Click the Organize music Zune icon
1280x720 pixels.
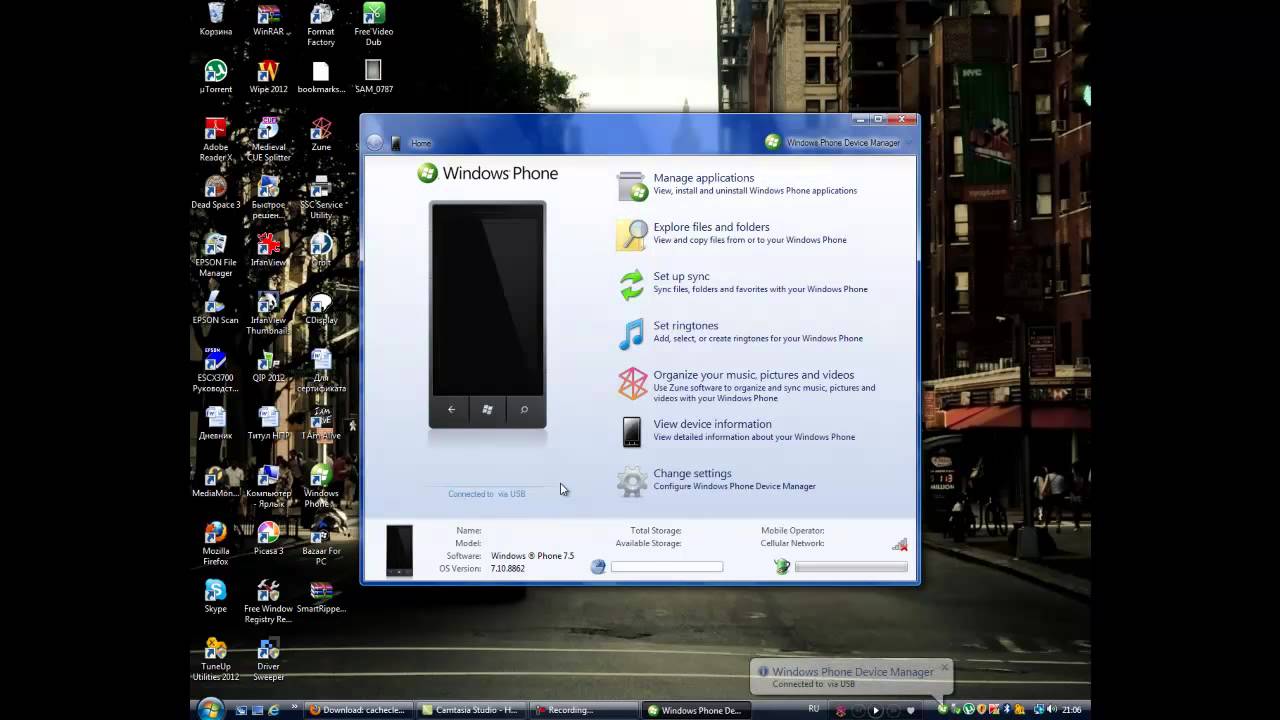(632, 383)
